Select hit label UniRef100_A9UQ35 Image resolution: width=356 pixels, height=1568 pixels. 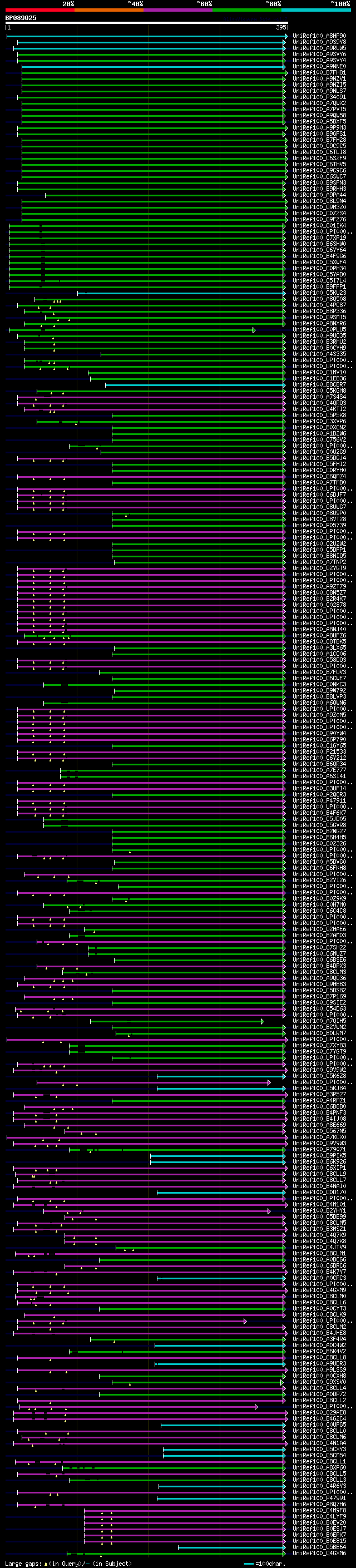(x=319, y=336)
